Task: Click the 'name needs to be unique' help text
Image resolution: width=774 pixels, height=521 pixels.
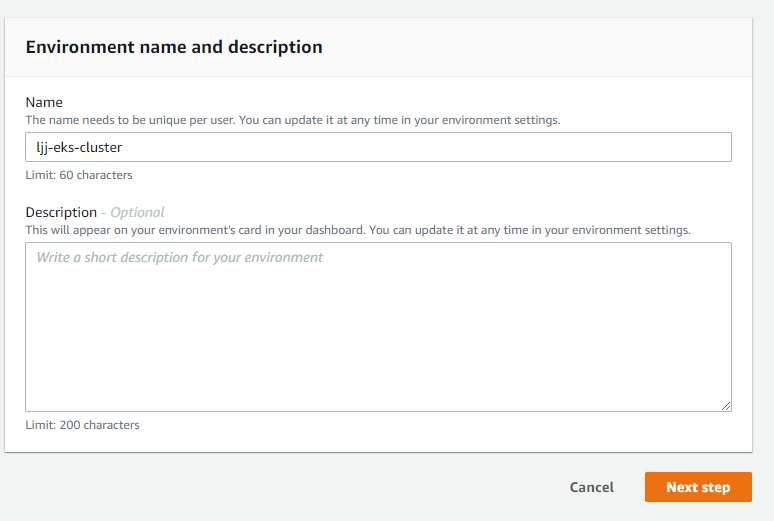Action: (293, 120)
